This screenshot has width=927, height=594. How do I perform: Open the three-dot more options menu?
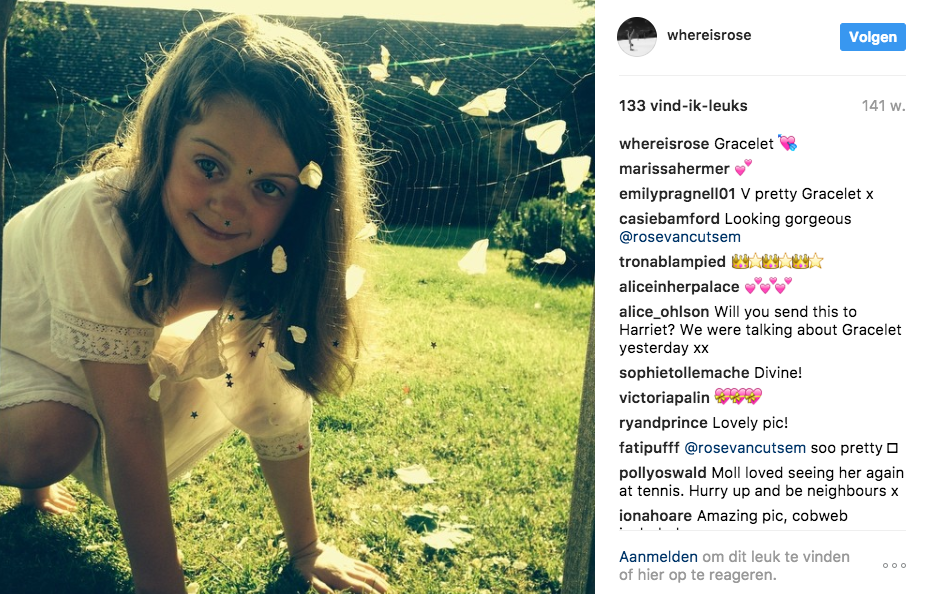pos(894,566)
